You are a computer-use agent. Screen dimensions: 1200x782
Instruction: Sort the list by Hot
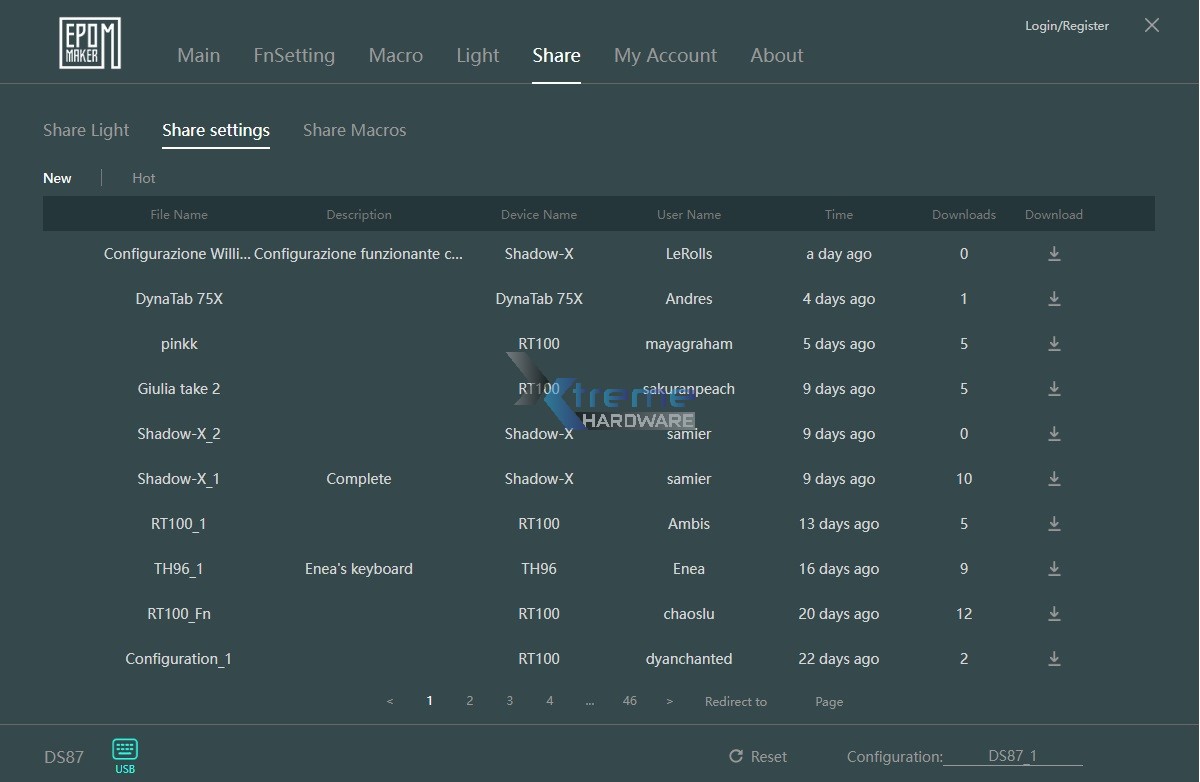click(143, 178)
